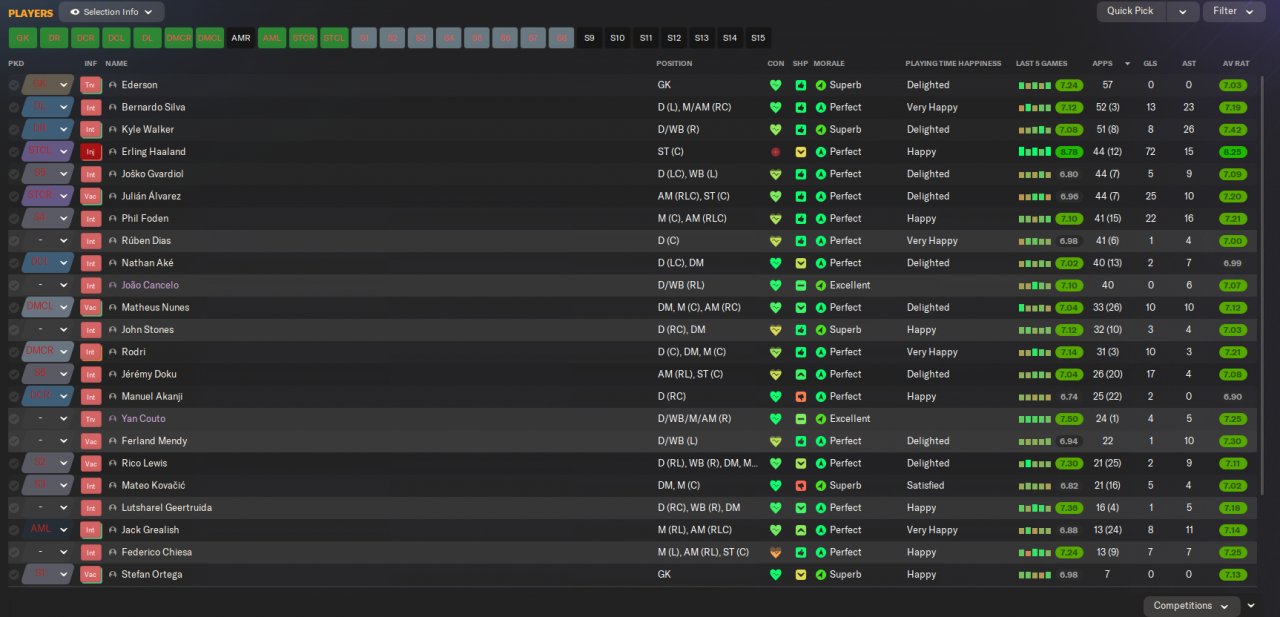The height and width of the screenshot is (617, 1280).
Task: Click Erling Haaland's Inj injury status icon
Action: (91, 152)
